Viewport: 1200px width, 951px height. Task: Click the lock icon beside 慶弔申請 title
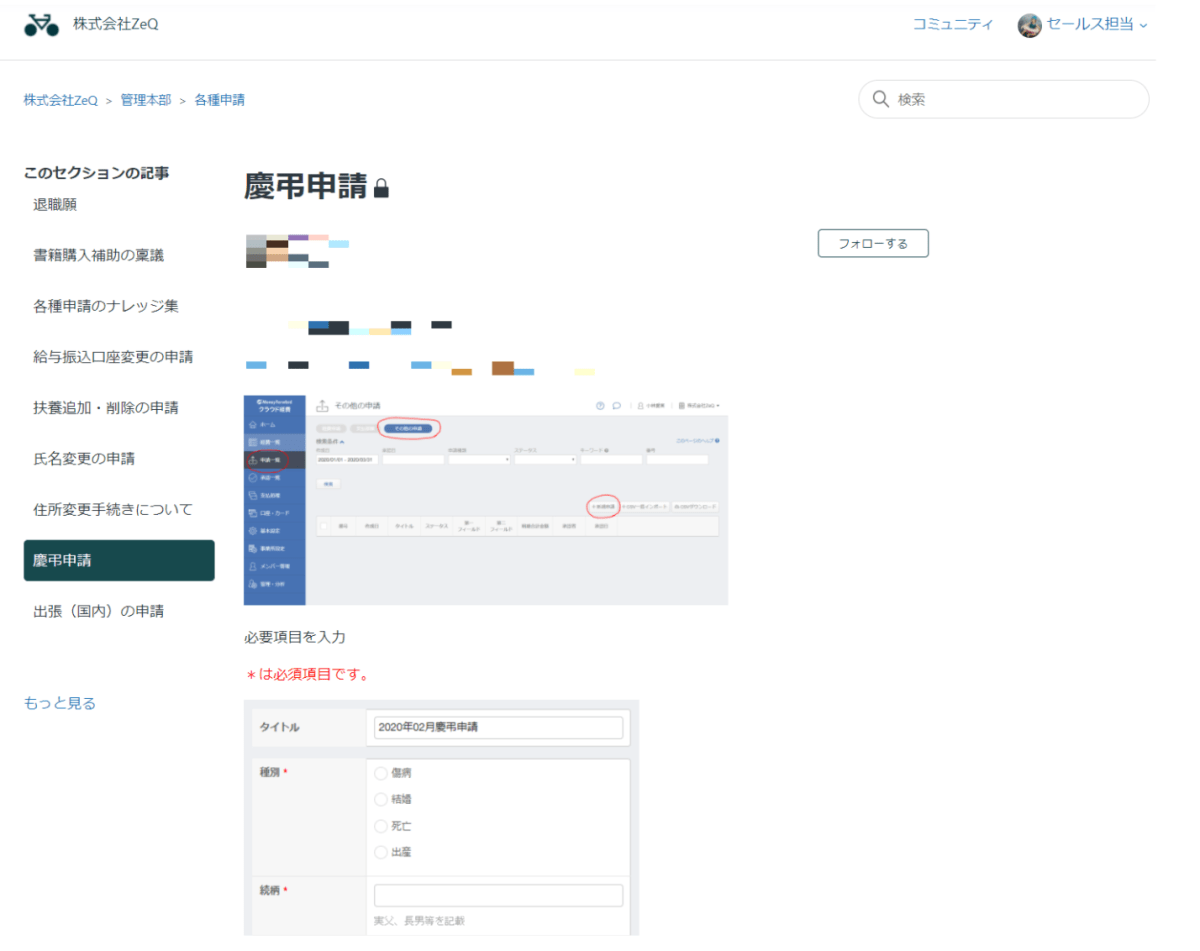tap(381, 188)
